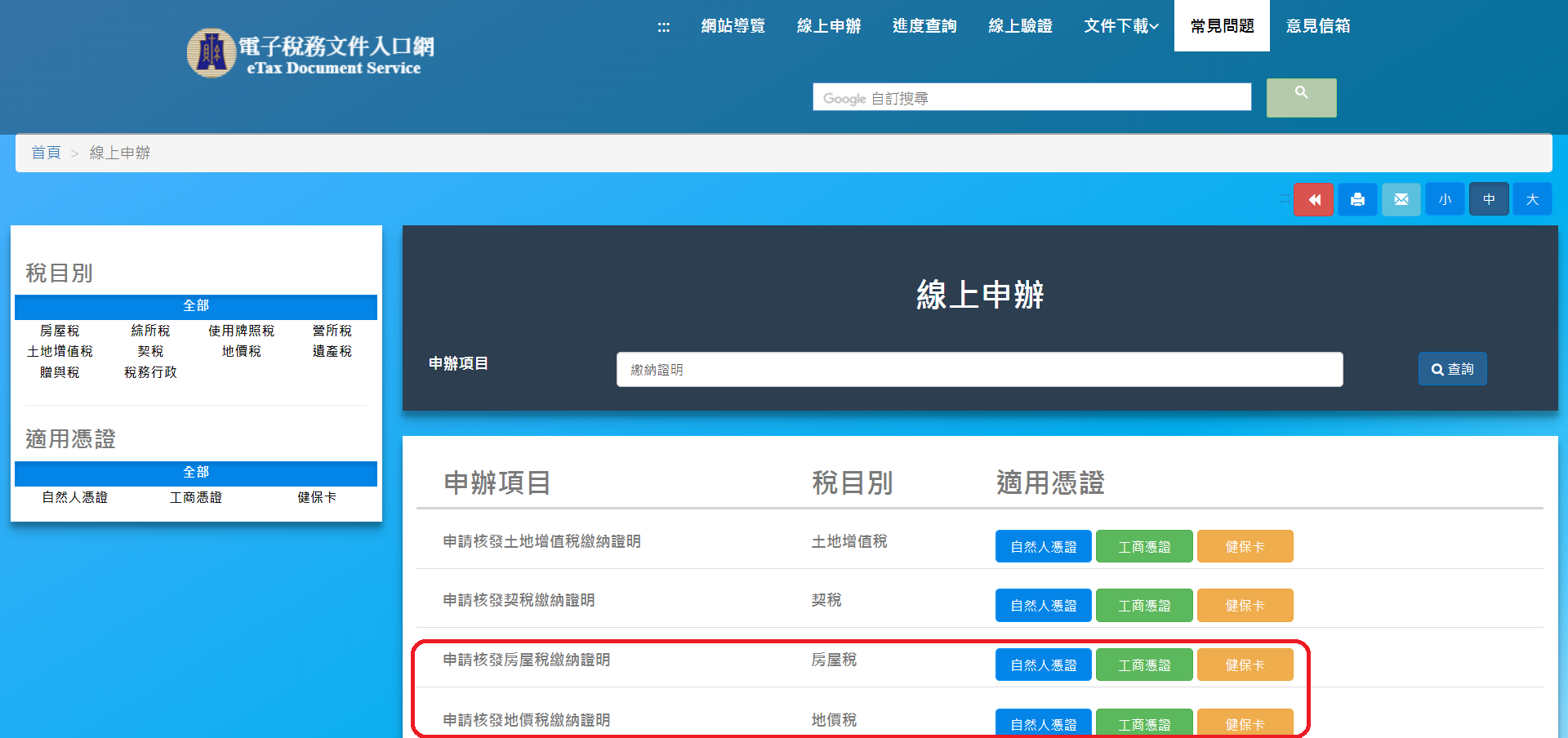Click the printer icon button
Viewport: 1568px width, 738px height.
(x=1357, y=200)
